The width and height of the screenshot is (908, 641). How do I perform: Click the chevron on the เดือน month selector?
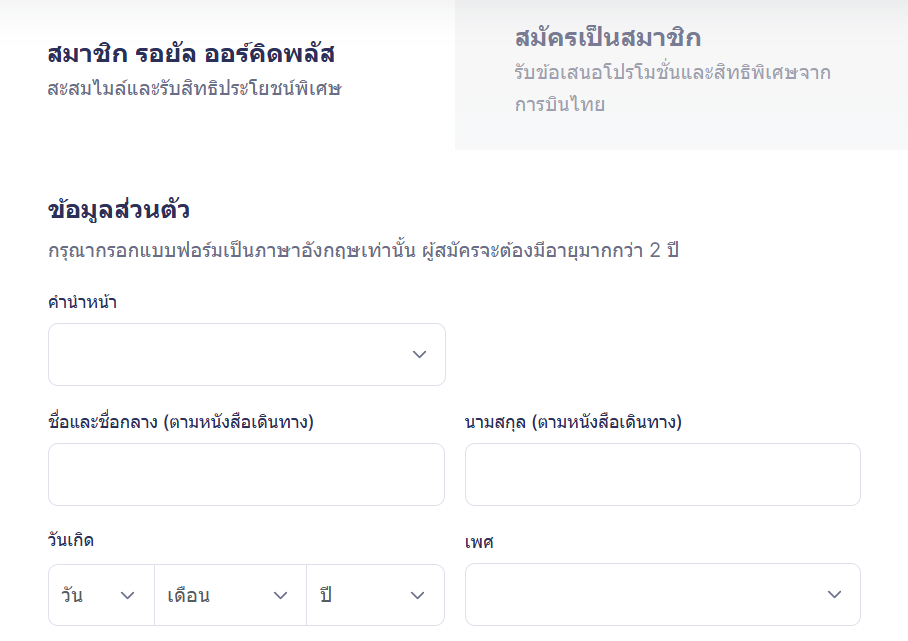click(x=281, y=595)
